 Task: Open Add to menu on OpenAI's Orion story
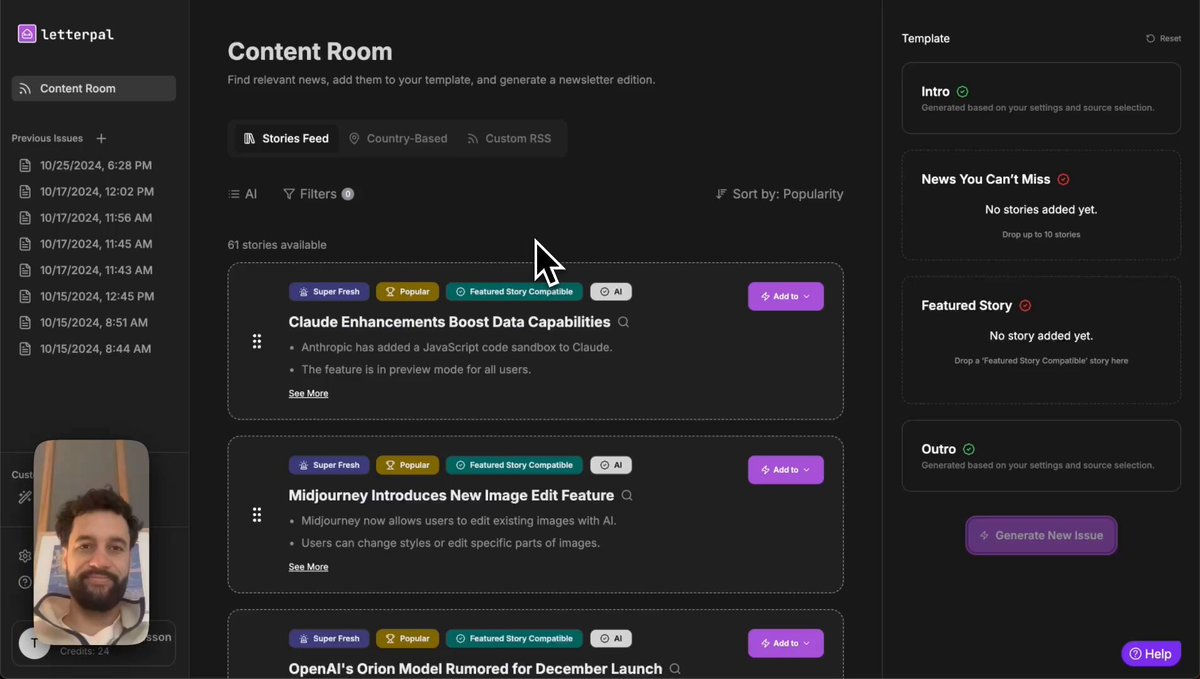tap(786, 643)
